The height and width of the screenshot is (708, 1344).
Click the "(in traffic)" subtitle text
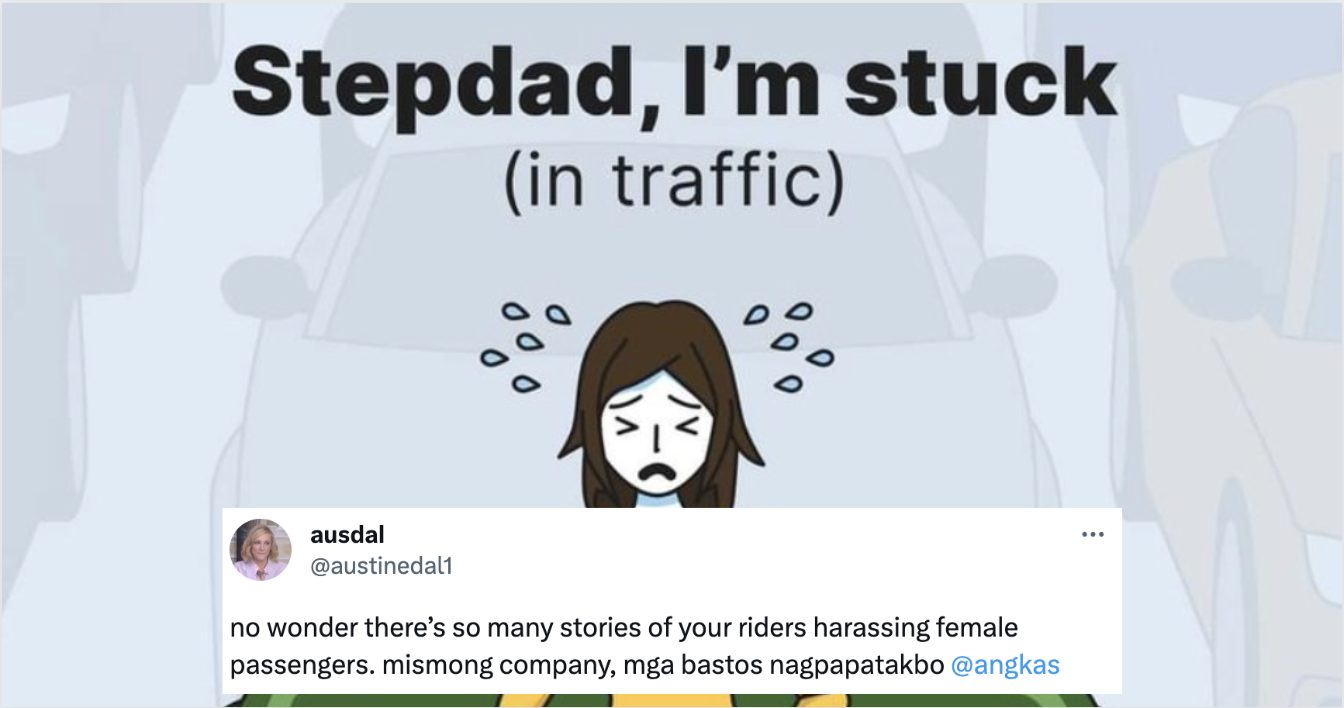pos(673,183)
